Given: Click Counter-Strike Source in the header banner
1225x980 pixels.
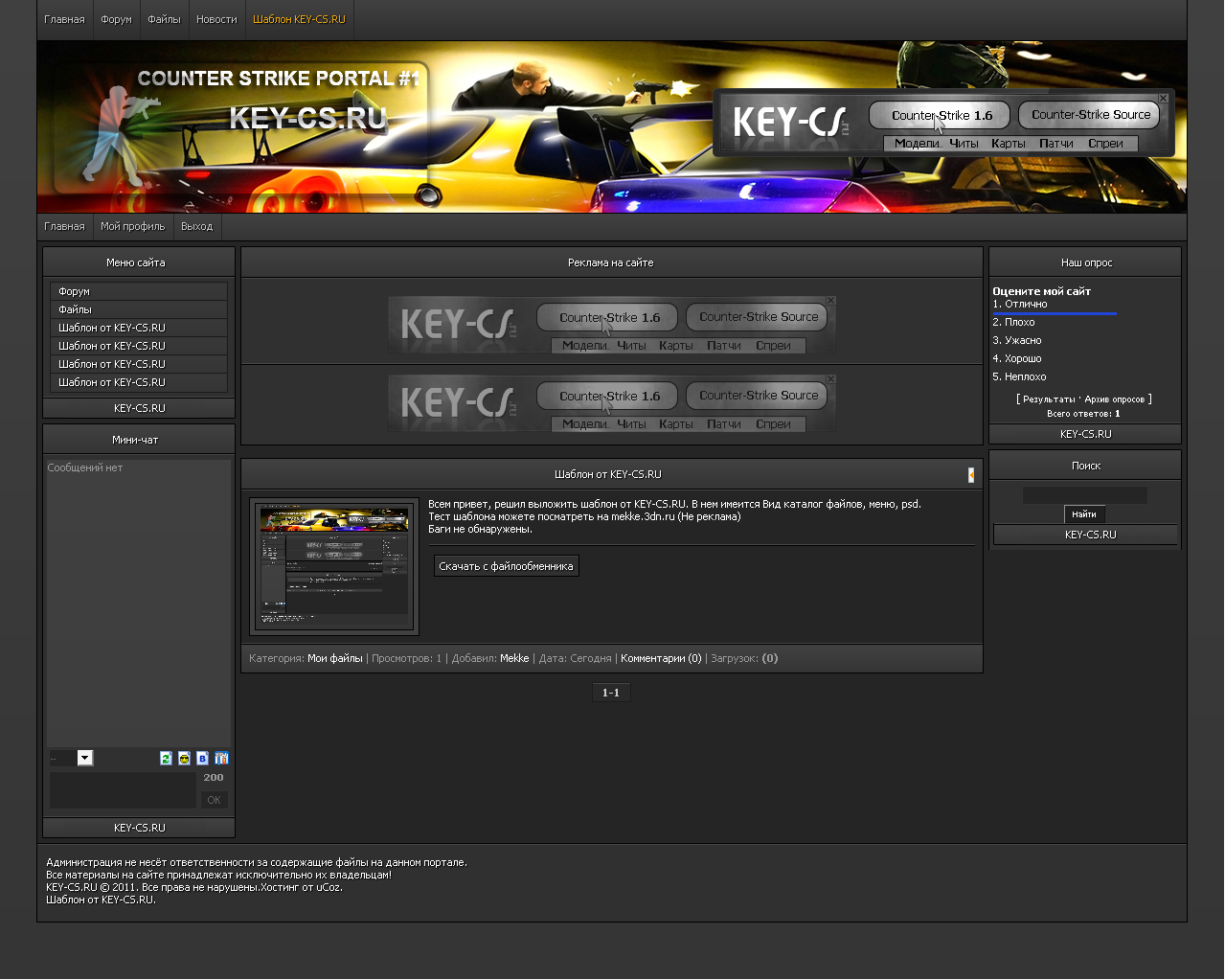Looking at the screenshot, I should [x=1089, y=115].
